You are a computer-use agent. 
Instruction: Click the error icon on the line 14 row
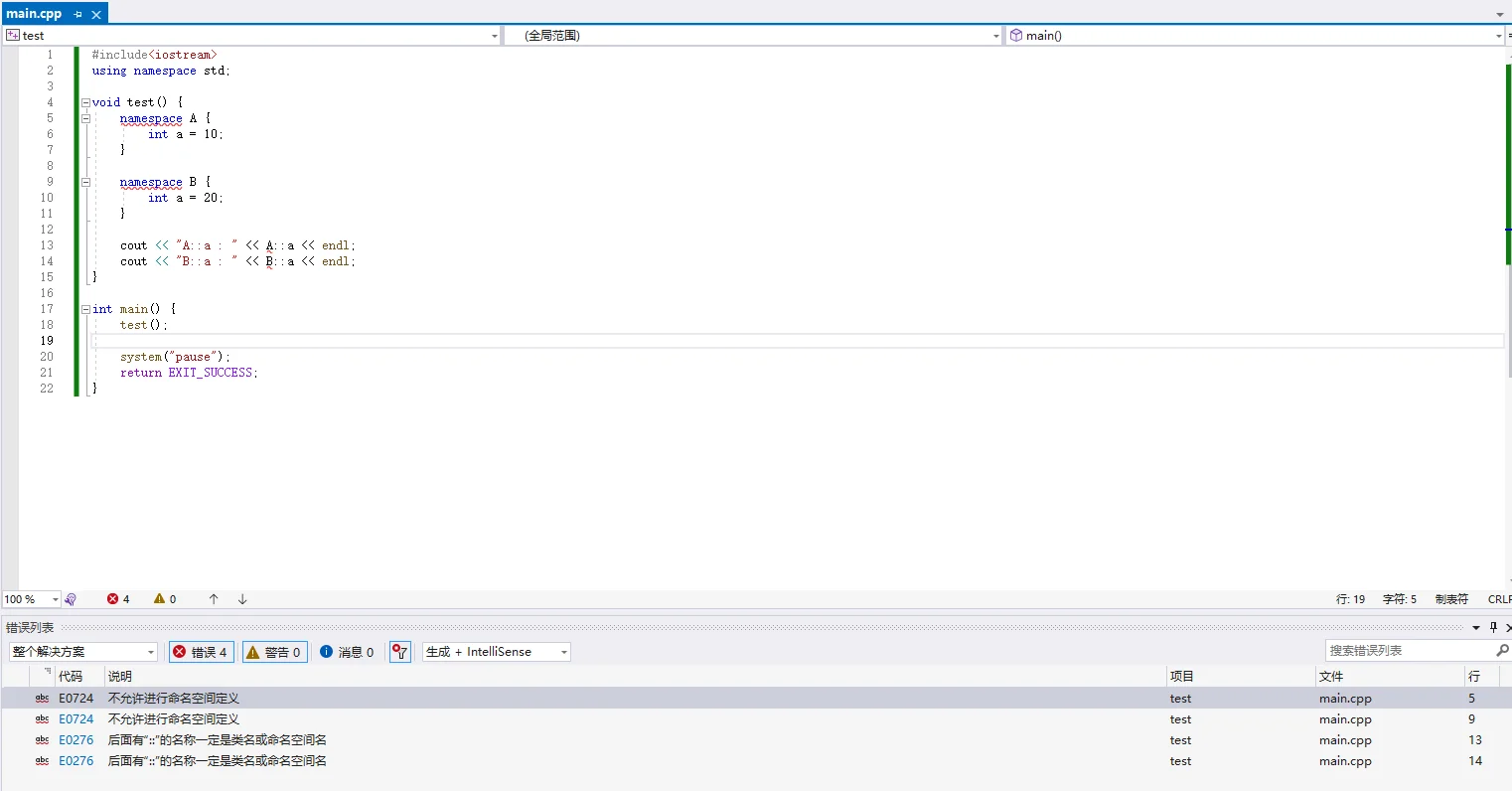42,761
